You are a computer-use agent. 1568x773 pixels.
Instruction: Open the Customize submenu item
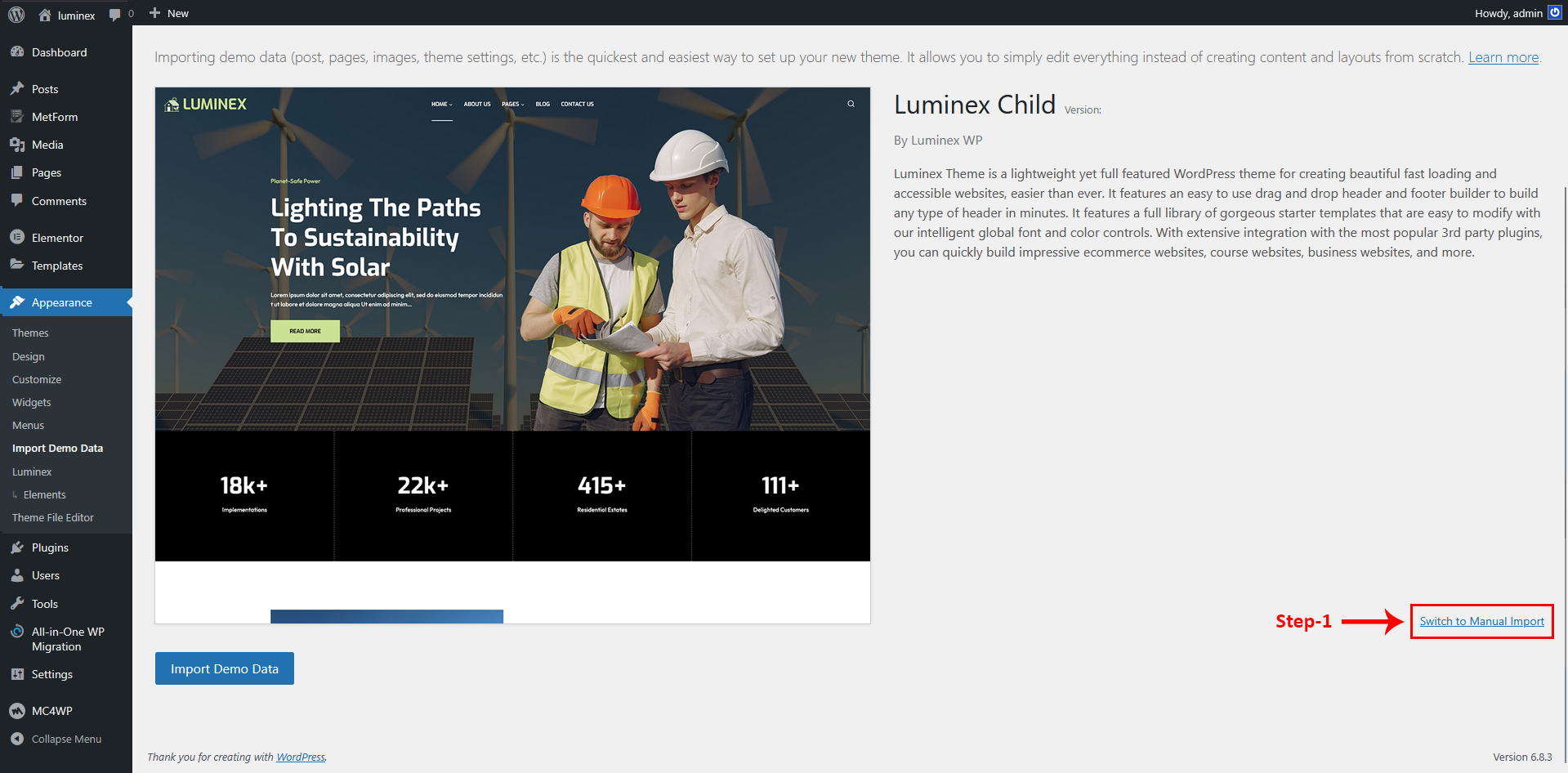[x=37, y=380]
